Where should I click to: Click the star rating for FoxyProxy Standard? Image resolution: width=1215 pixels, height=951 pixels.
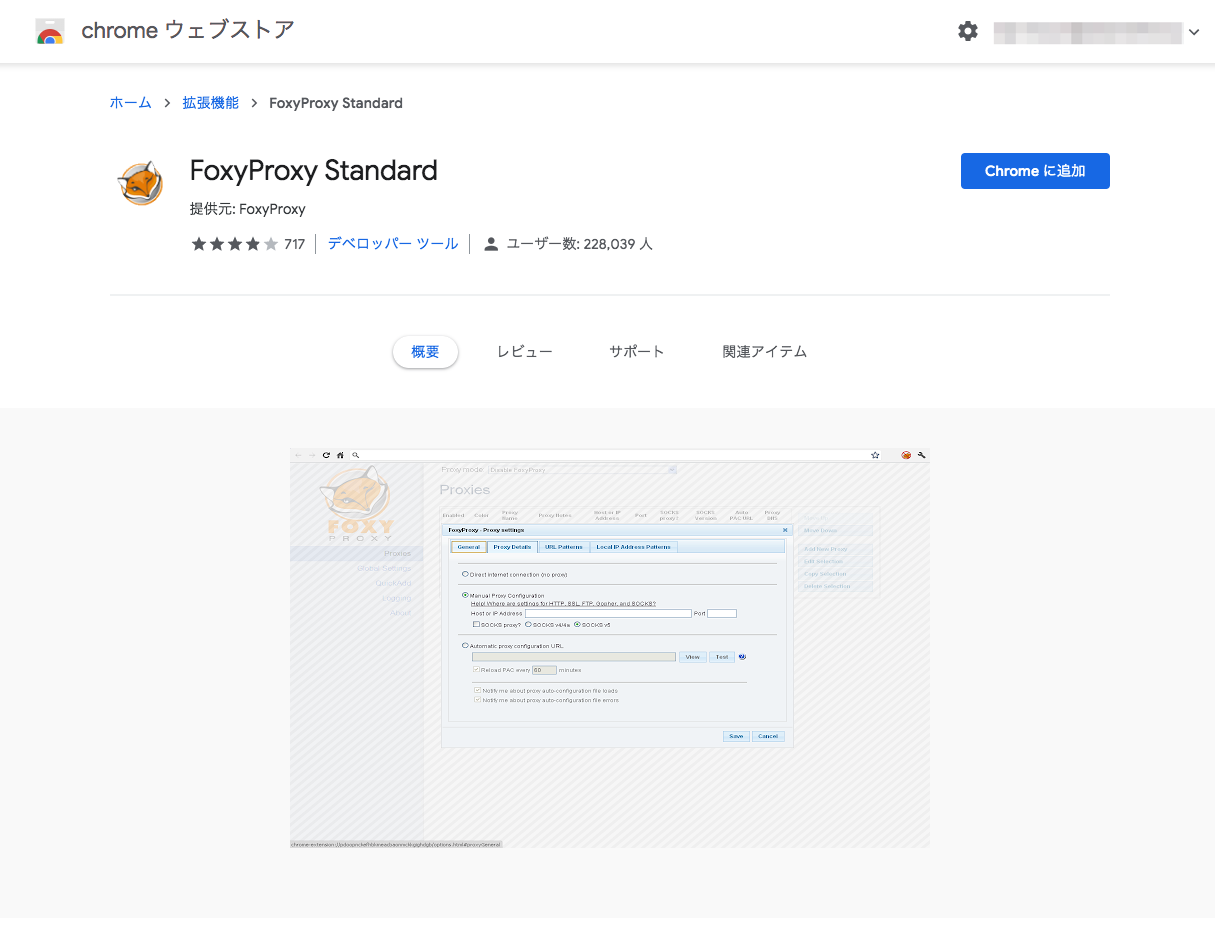pos(235,244)
